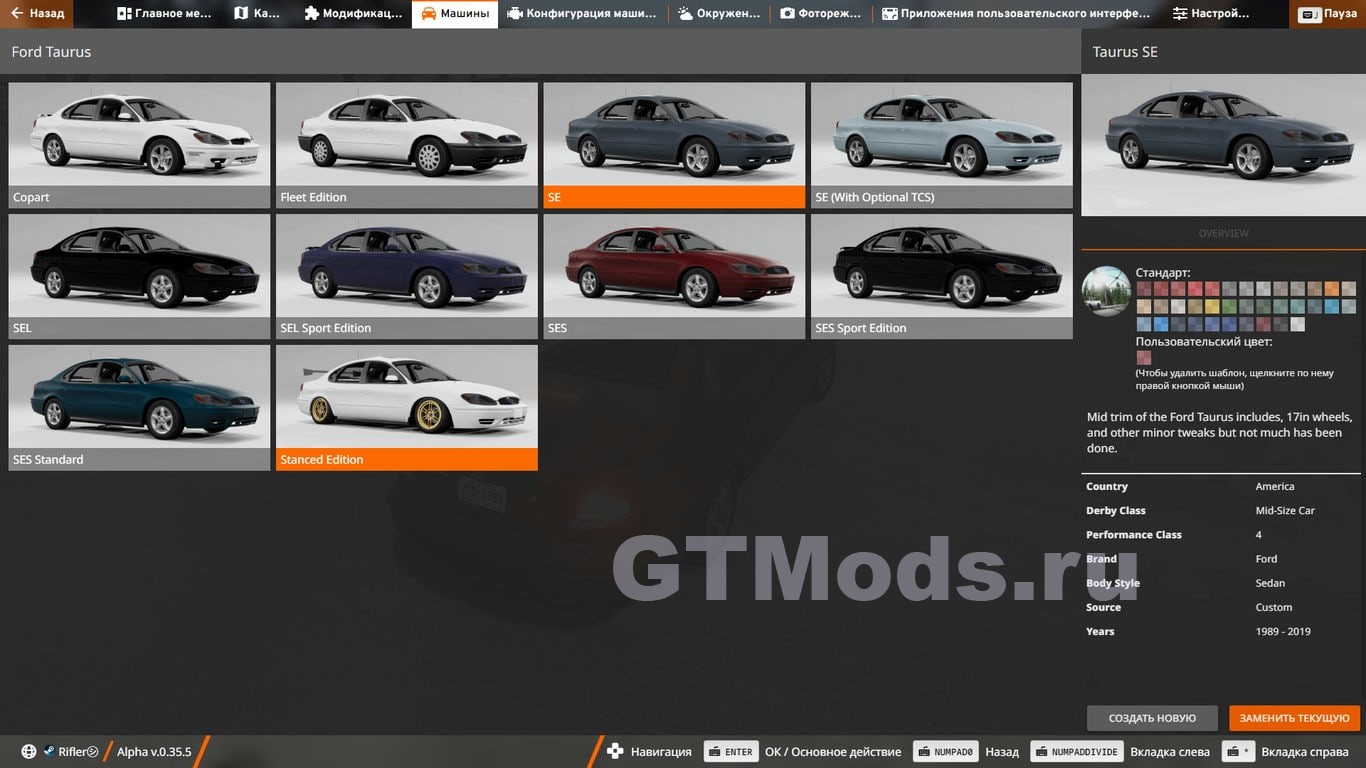
Task: Open the Фоторежим camera tab
Action: point(820,14)
